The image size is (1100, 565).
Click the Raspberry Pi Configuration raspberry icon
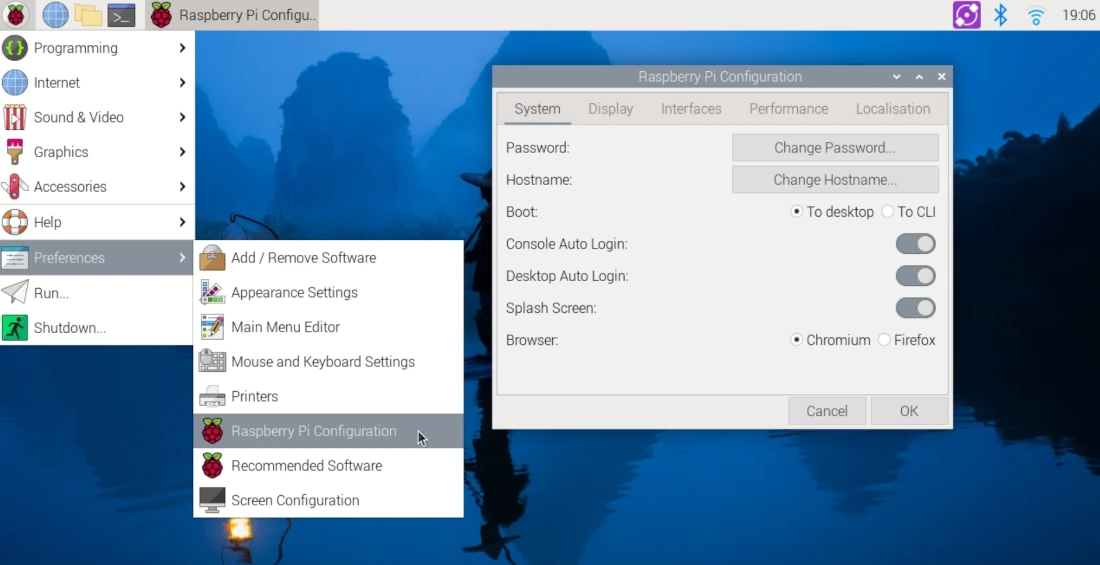212,431
